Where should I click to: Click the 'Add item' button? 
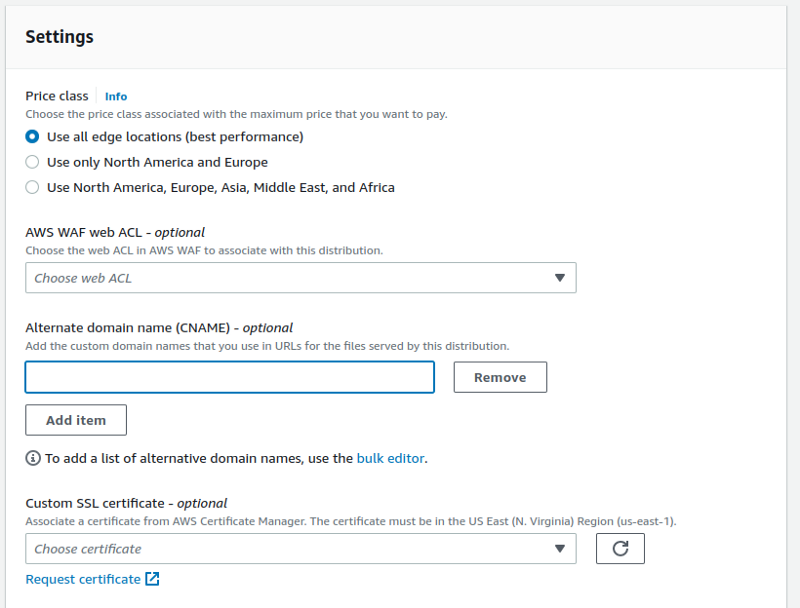click(76, 420)
